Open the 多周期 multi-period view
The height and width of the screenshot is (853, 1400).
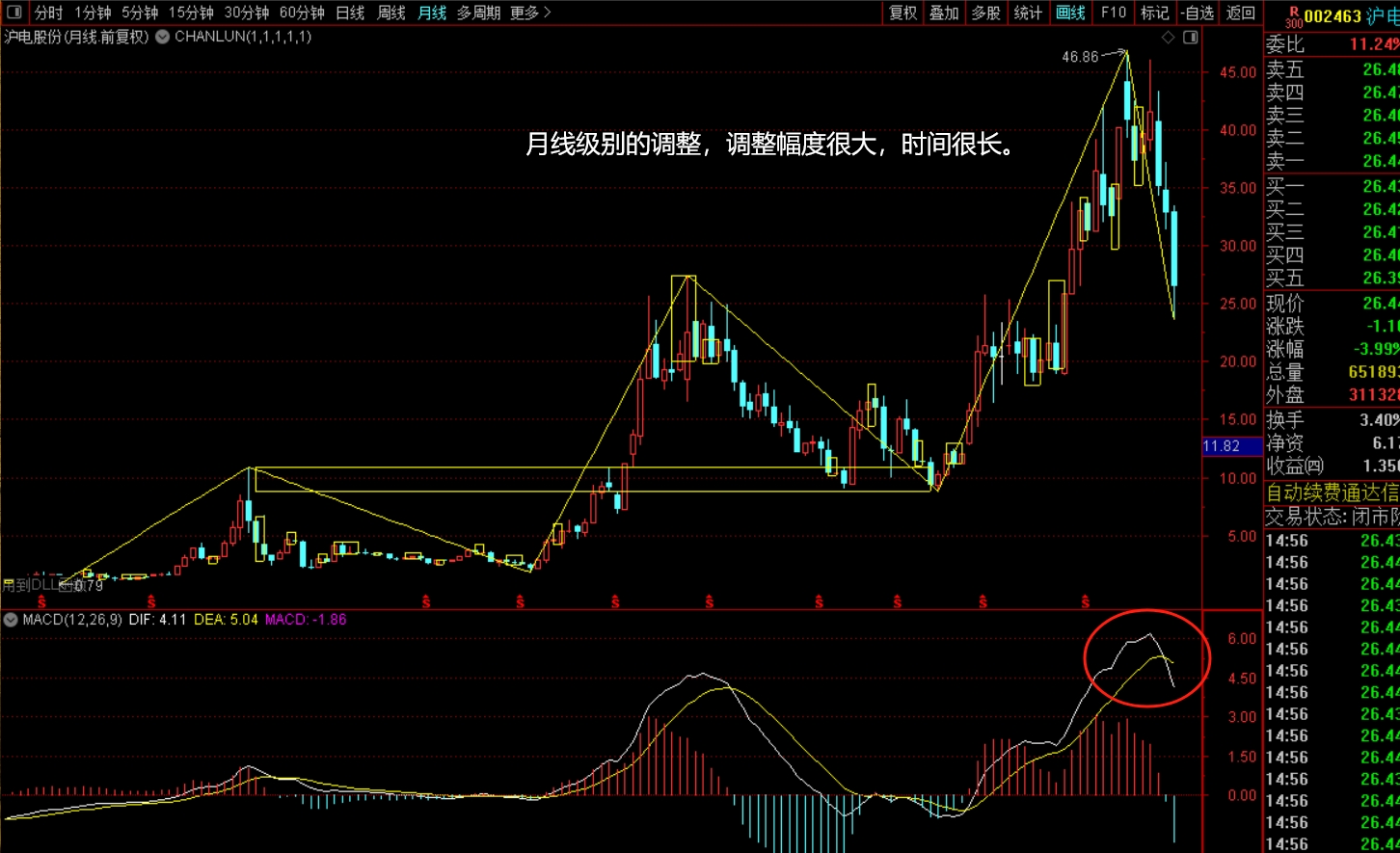coord(478,13)
